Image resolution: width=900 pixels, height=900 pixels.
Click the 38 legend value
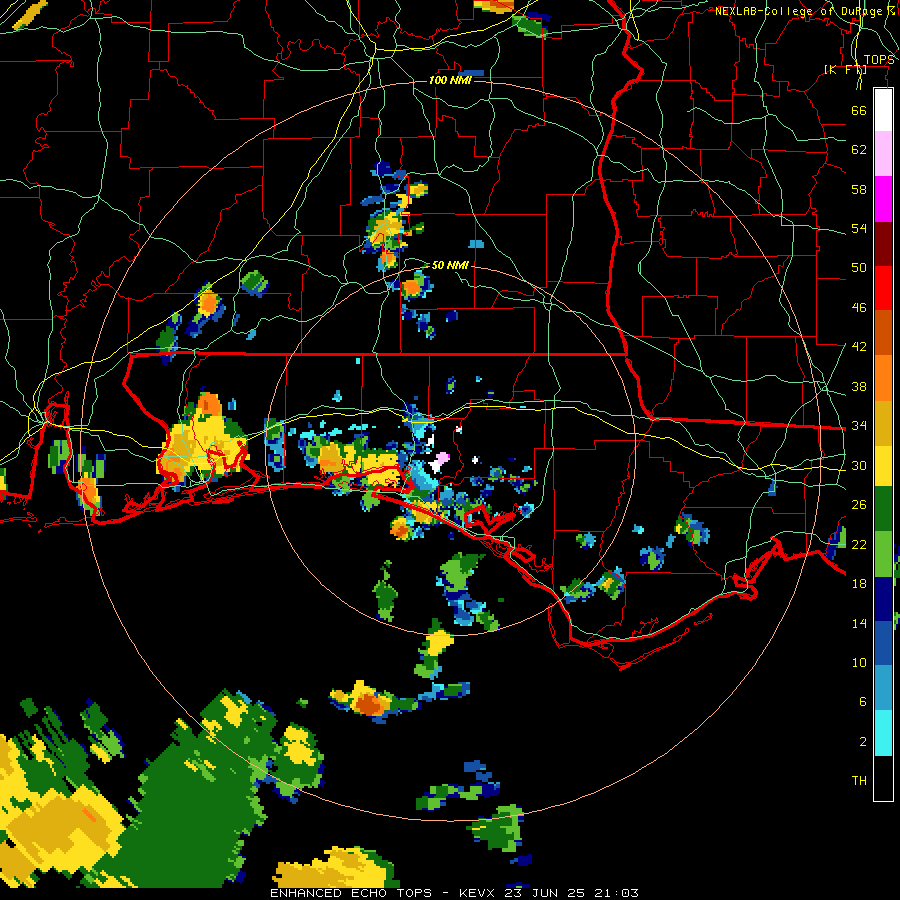(859, 386)
